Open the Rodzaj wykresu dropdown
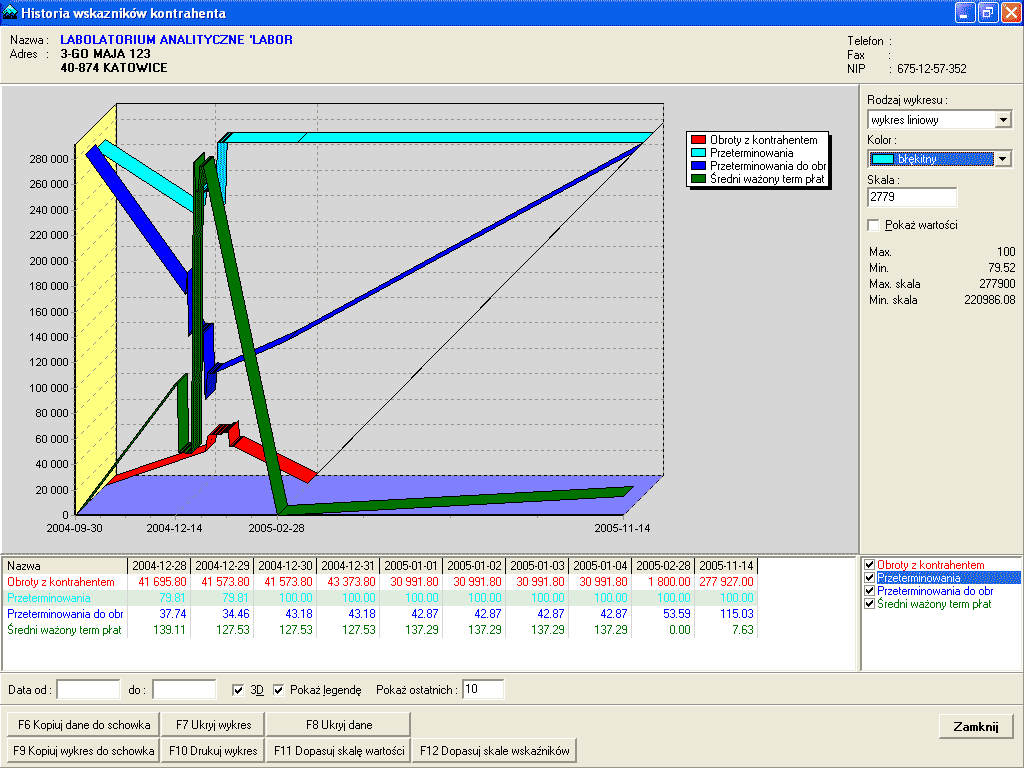Image resolution: width=1024 pixels, height=768 pixels. tap(1003, 120)
